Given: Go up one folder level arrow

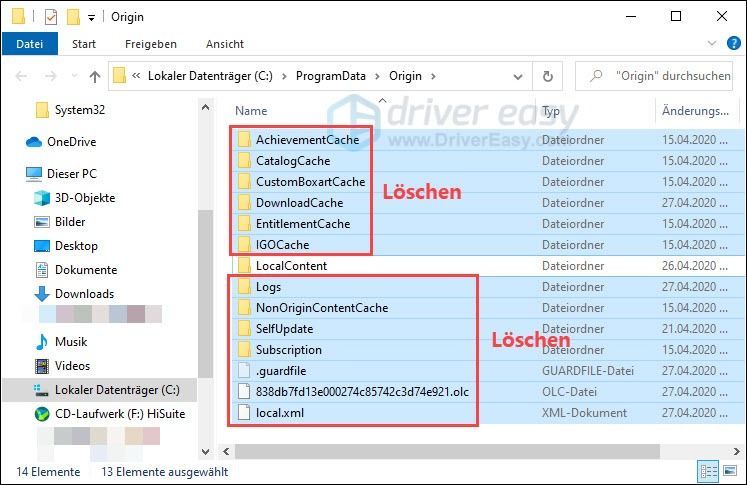Looking at the screenshot, I should click(95, 76).
